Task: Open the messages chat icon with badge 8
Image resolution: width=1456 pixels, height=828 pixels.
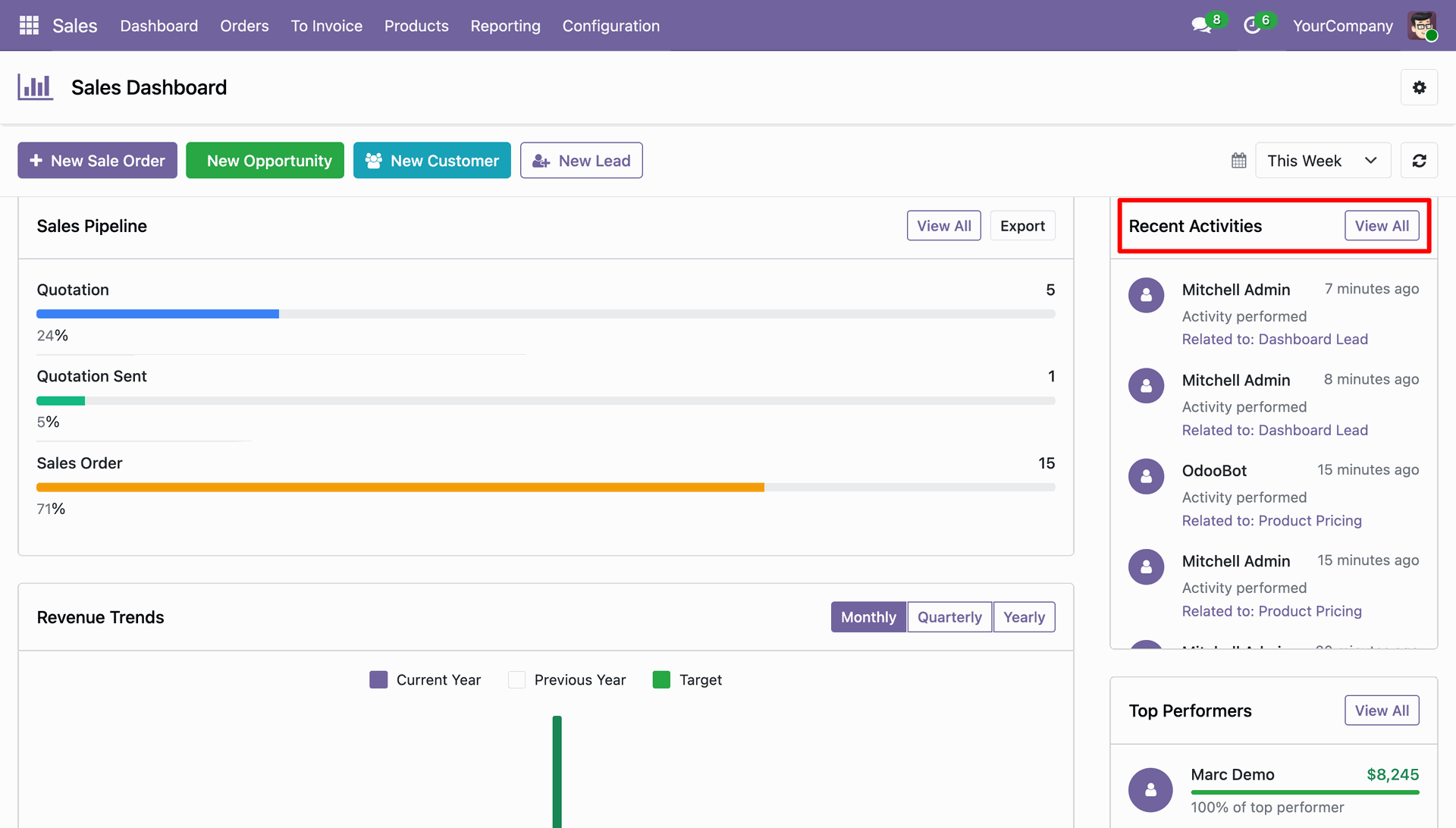Action: 1202,26
